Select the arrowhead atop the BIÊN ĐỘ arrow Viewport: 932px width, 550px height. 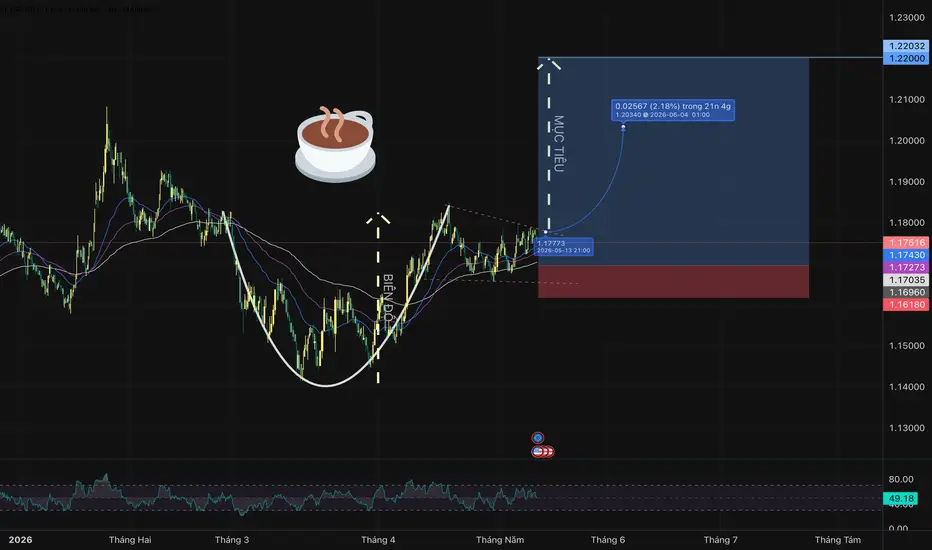[x=378, y=218]
